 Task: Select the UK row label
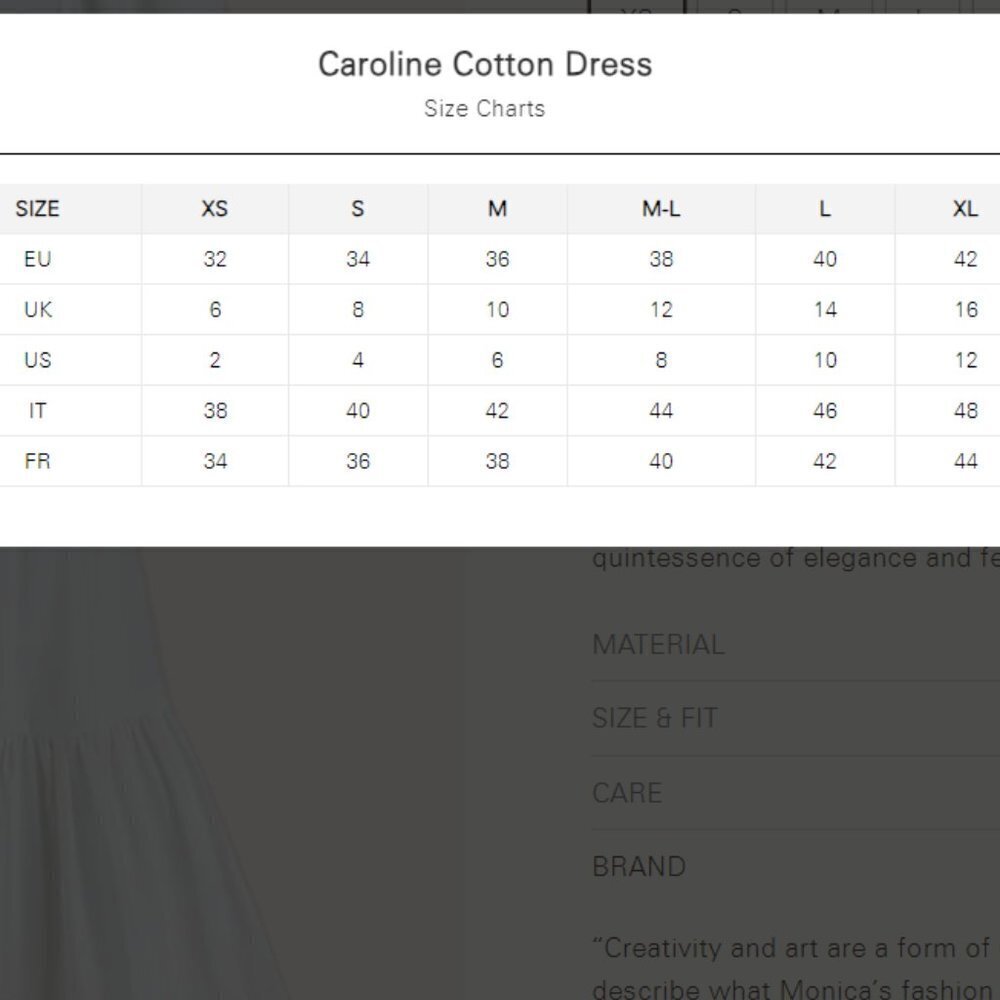pyautogui.click(x=38, y=309)
